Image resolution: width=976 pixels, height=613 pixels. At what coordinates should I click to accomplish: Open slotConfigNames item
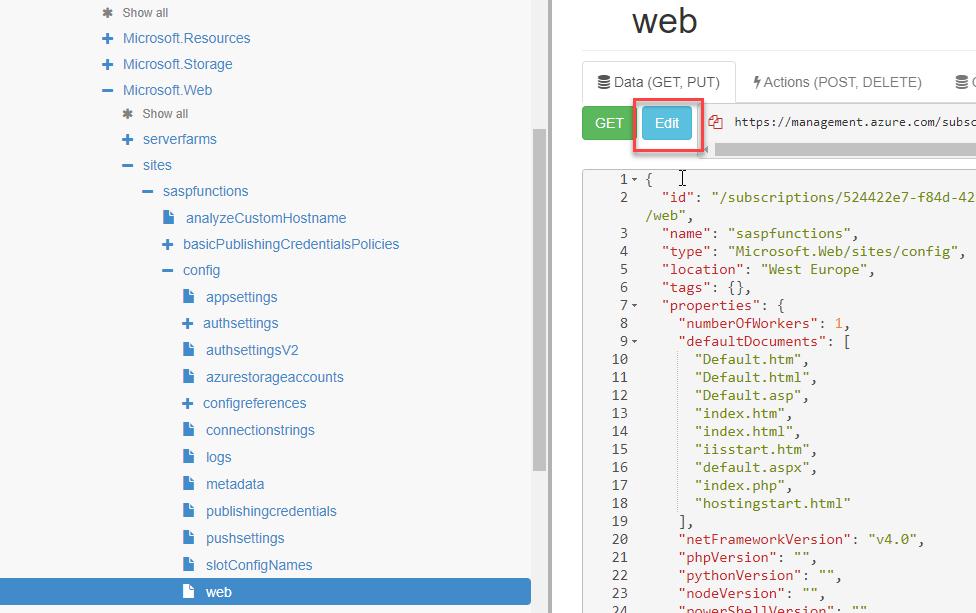click(x=259, y=565)
